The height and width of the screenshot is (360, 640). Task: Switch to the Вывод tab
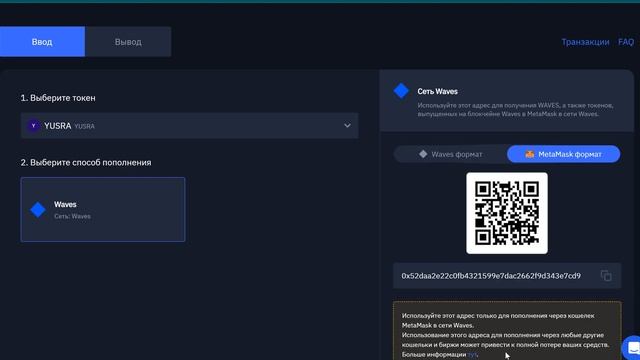tap(128, 42)
